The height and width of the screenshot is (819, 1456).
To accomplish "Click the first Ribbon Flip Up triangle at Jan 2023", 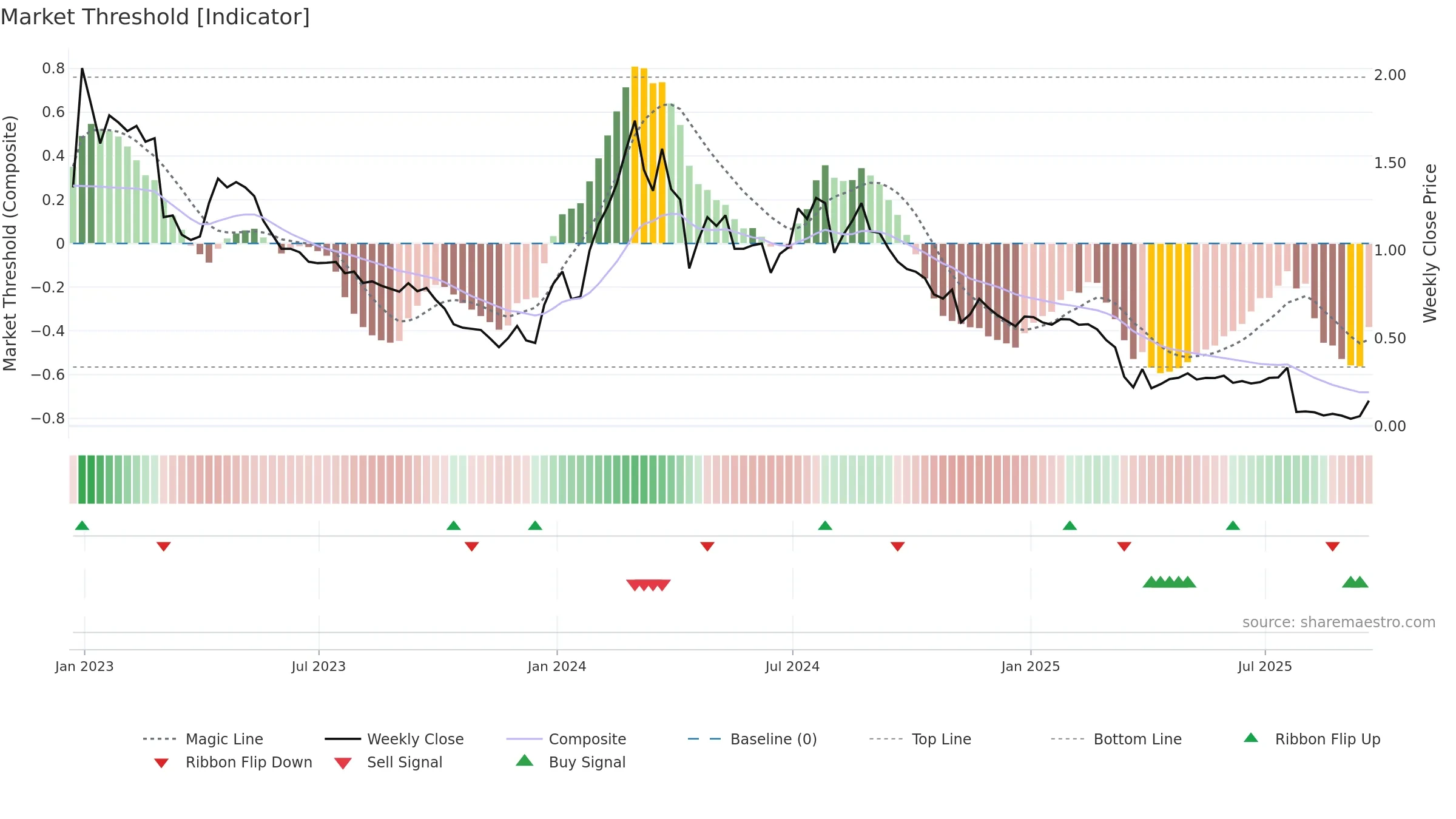I will [x=82, y=525].
